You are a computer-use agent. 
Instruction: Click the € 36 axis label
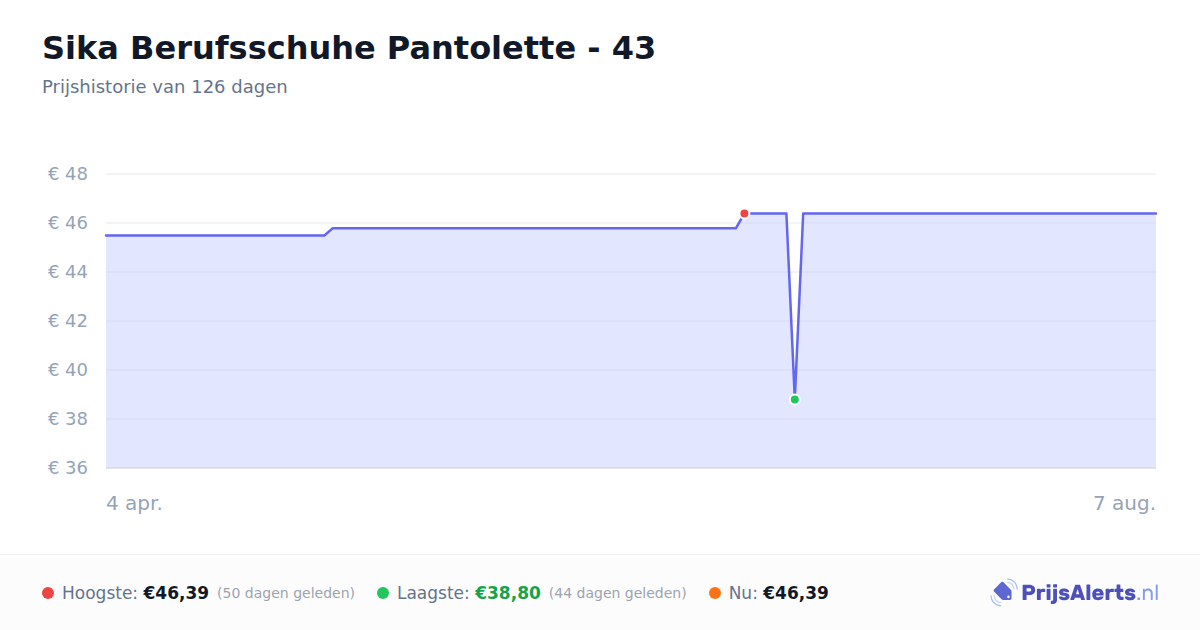point(68,468)
